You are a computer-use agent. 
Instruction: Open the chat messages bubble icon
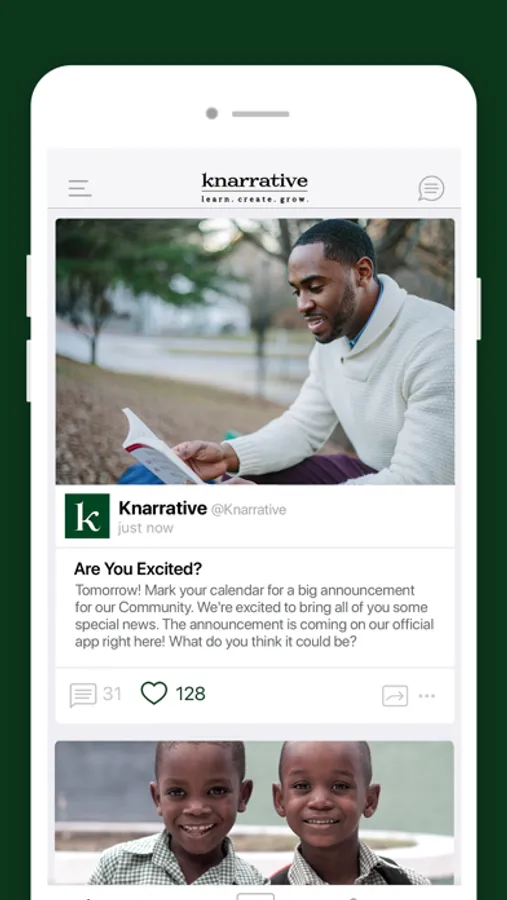(431, 188)
